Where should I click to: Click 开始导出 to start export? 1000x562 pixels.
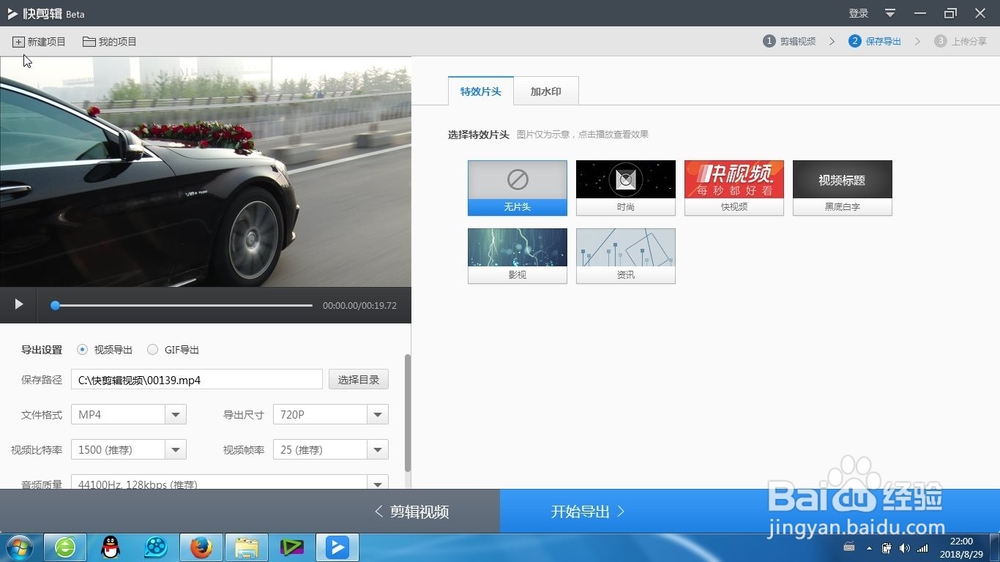point(587,512)
